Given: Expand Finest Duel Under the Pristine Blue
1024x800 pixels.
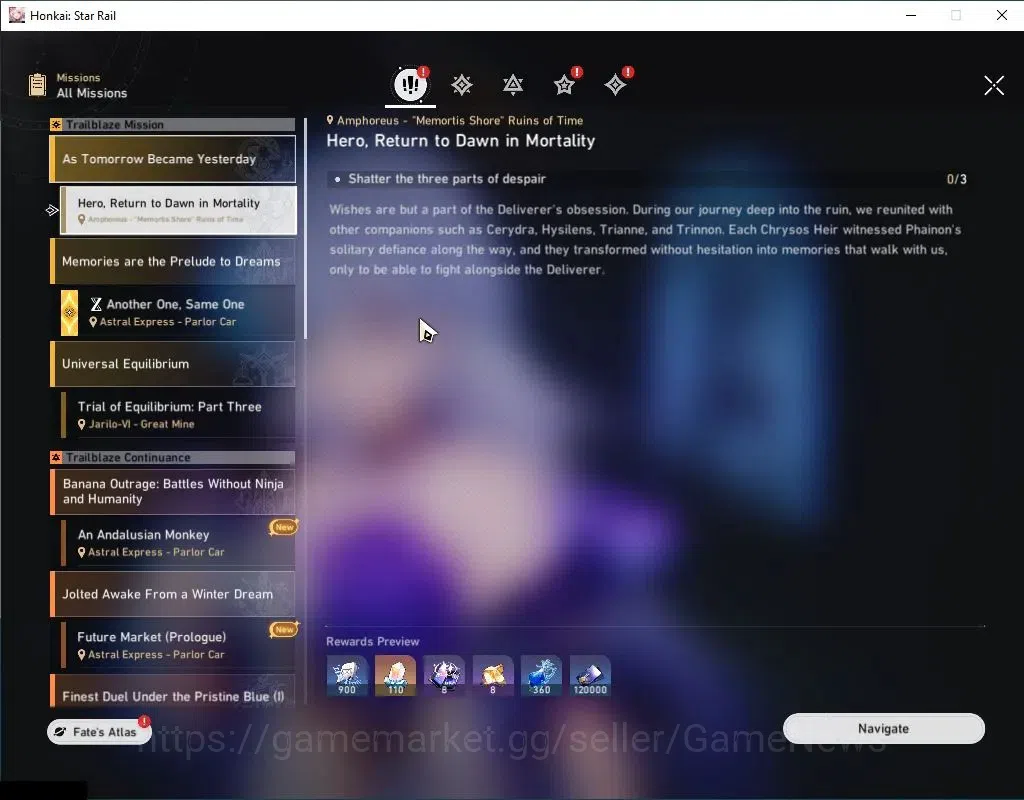Looking at the screenshot, I should (172, 692).
